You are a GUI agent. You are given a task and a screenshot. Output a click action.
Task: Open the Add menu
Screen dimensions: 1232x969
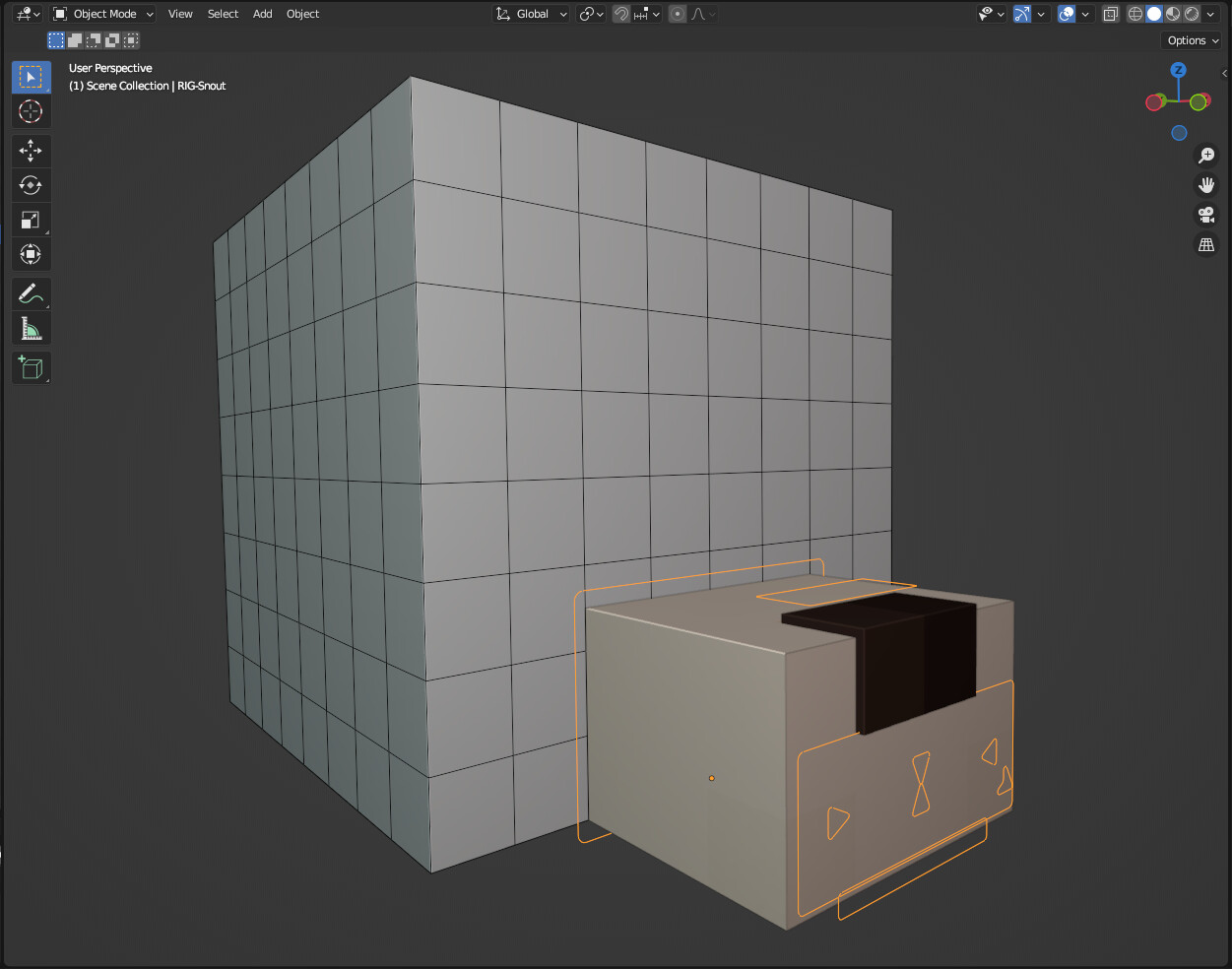coord(262,14)
